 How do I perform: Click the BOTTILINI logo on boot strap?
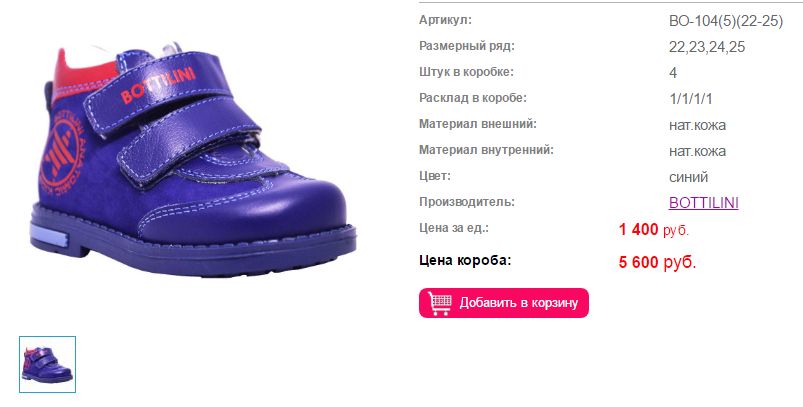(158, 84)
